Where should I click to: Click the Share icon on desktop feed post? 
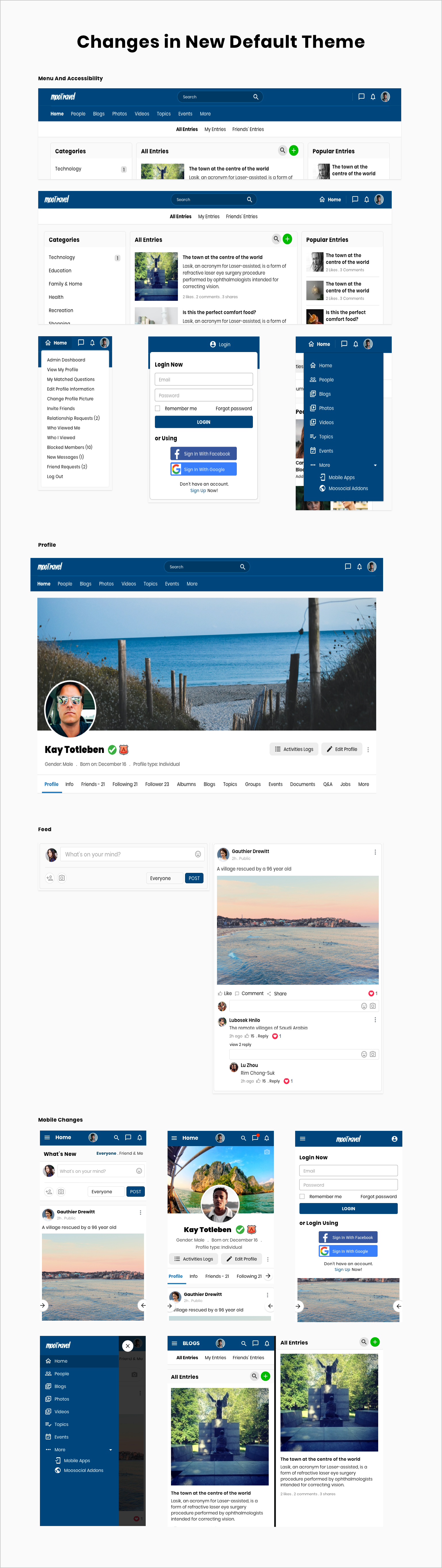[269, 993]
